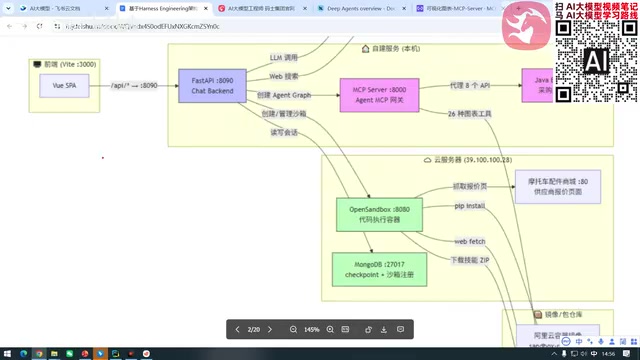Switch to the 可视化图表-MCP-Server tab
The height and width of the screenshot is (360, 640).
coord(459,8)
